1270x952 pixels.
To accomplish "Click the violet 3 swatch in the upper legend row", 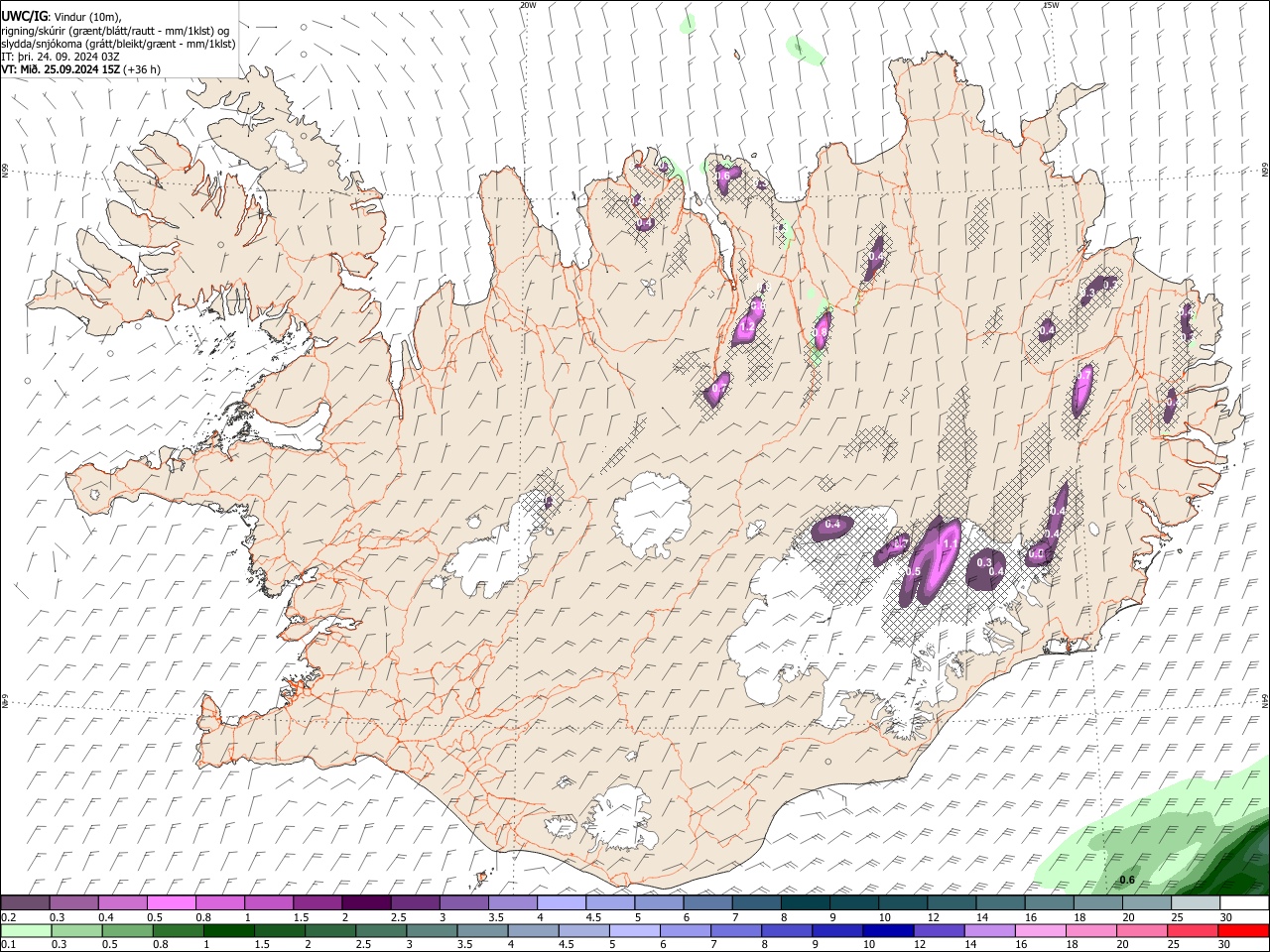I will [x=463, y=903].
